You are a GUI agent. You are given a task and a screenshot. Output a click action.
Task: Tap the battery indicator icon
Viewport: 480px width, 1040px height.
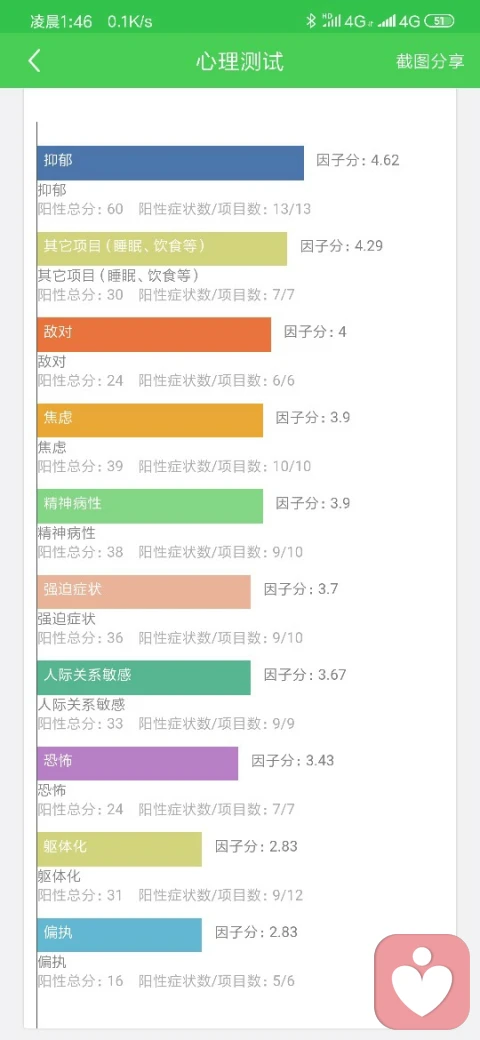pos(439,21)
